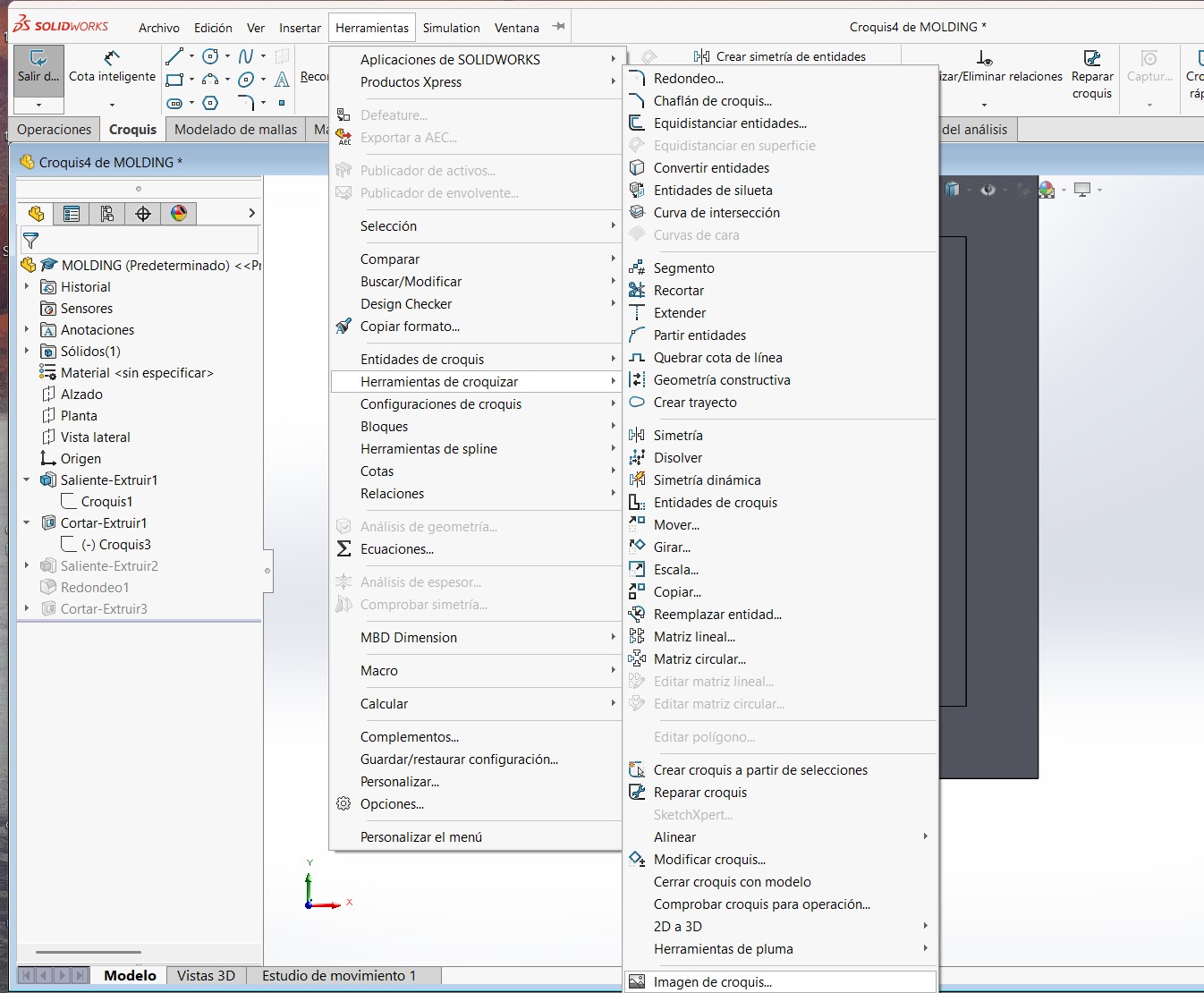Open Estudio de movimiento 1 tab
The height and width of the screenshot is (993, 1204).
pyautogui.click(x=339, y=976)
